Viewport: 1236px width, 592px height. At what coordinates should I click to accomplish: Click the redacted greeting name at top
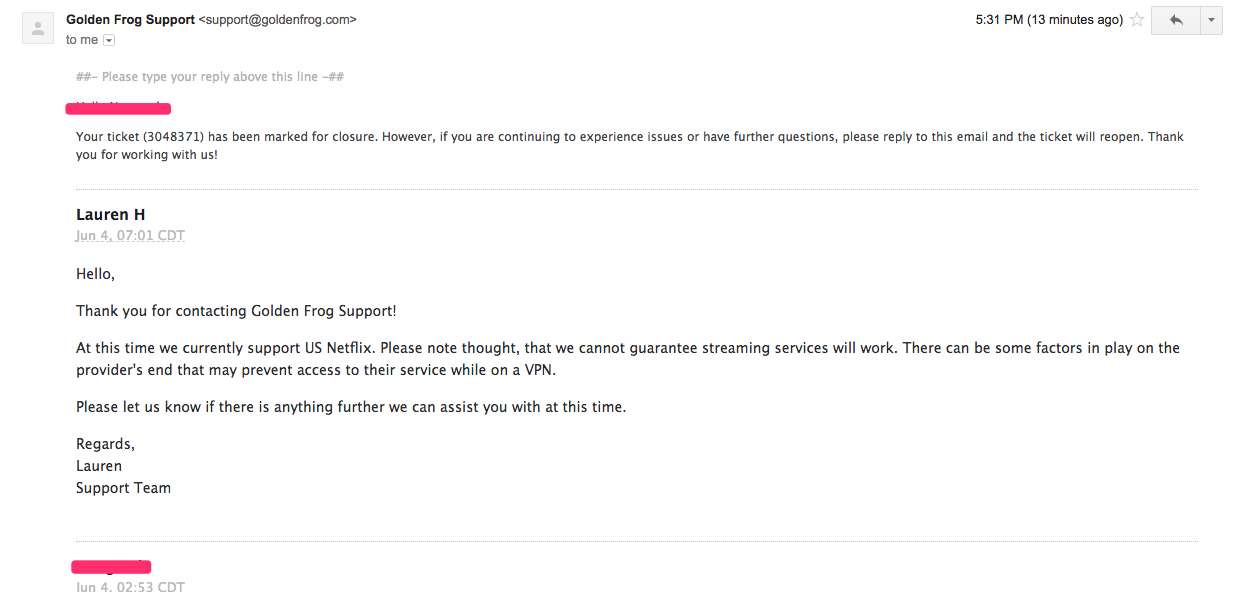point(118,107)
